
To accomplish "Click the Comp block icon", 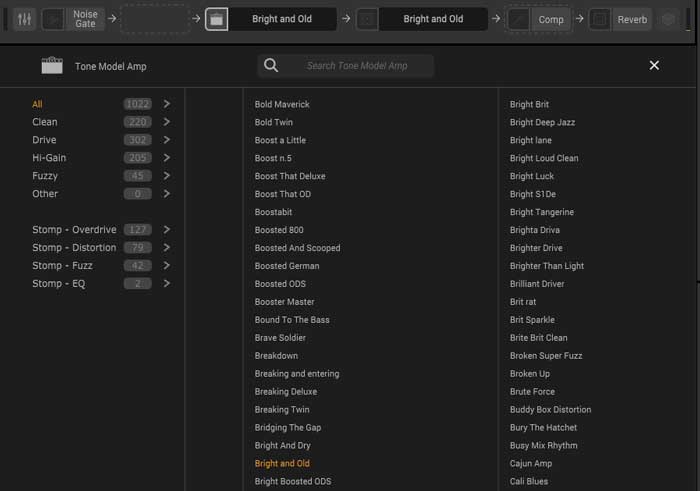I will [x=519, y=19].
